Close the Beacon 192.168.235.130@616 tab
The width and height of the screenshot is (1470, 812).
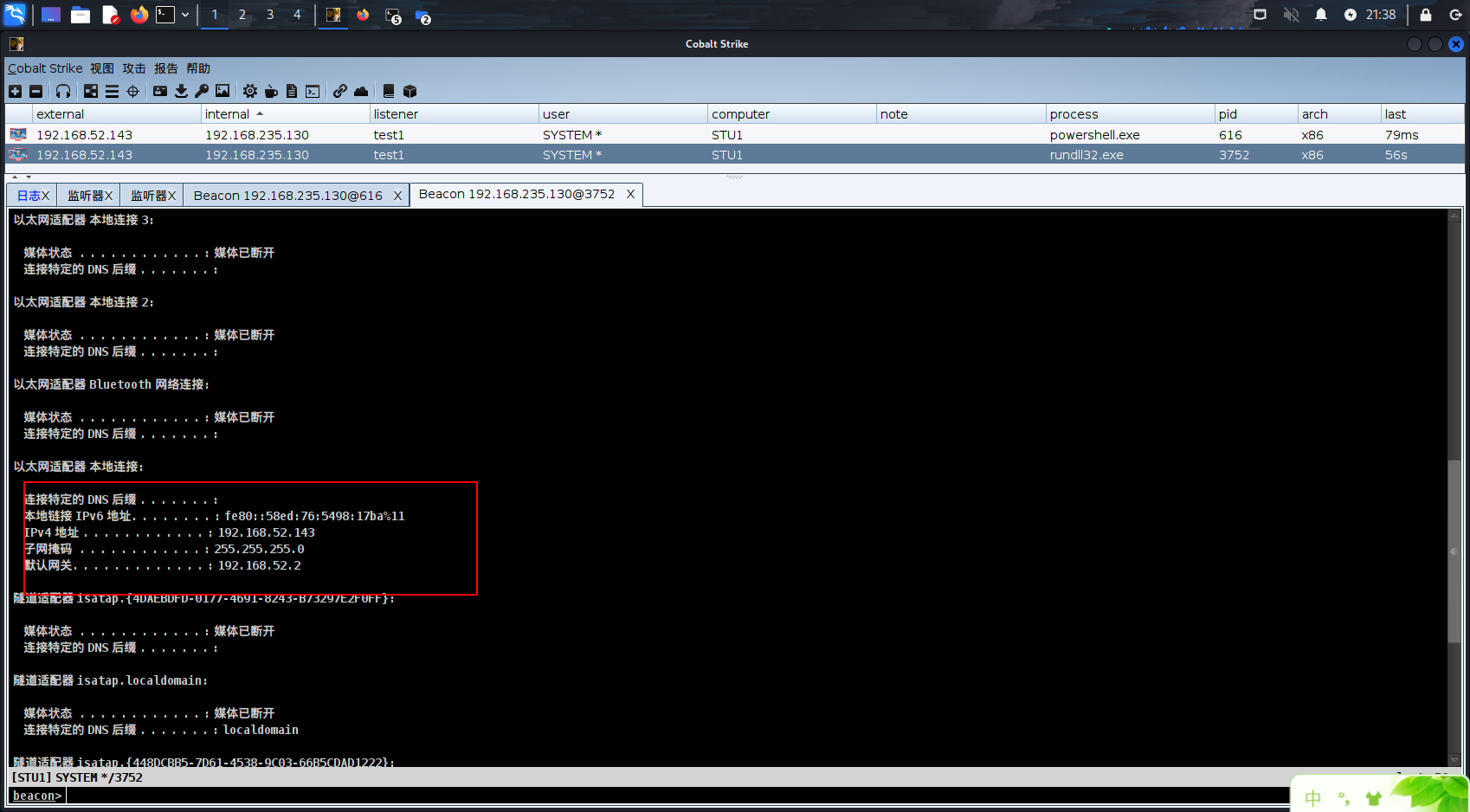pos(397,196)
